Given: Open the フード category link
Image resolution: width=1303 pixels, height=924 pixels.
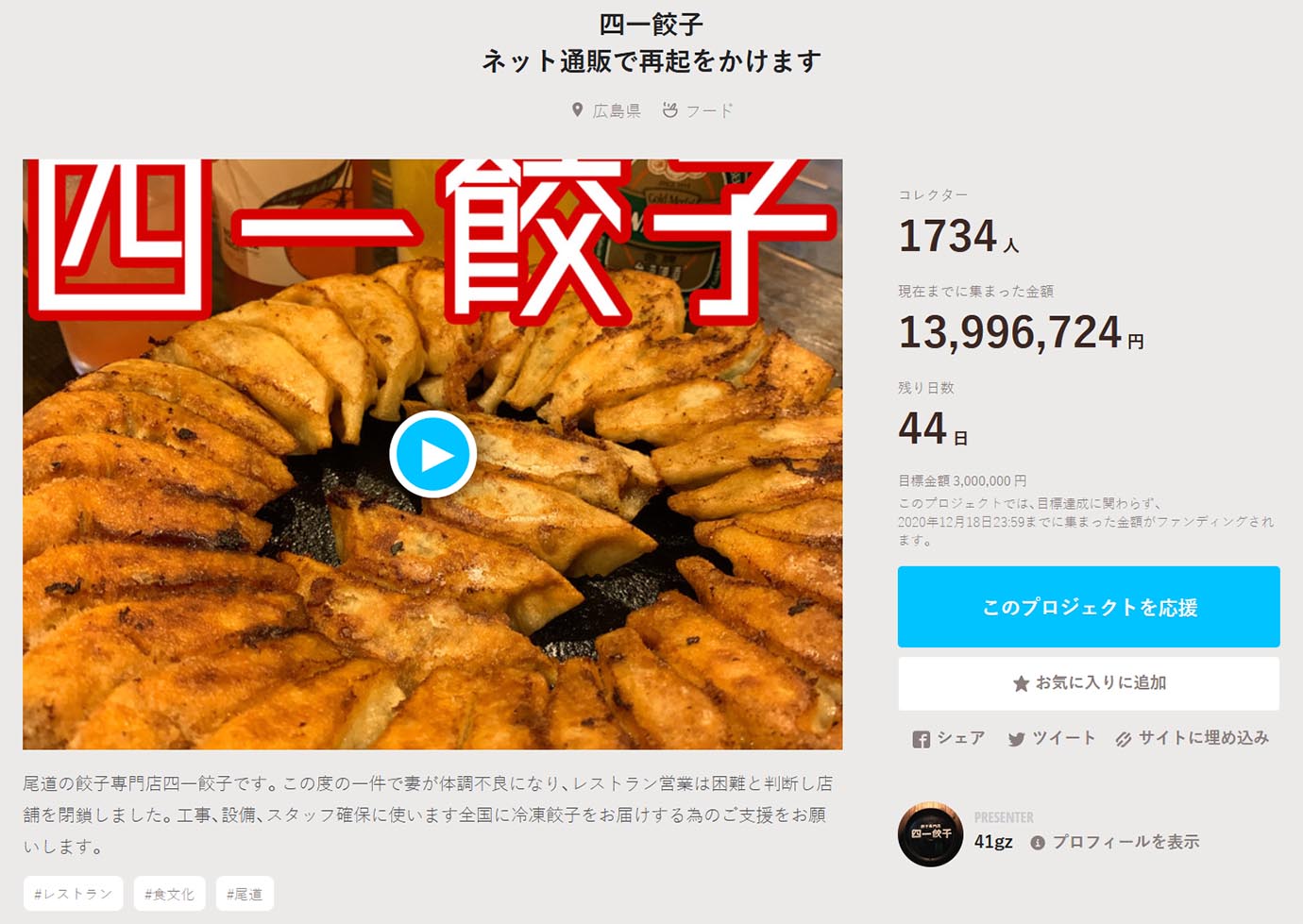Looking at the screenshot, I should tap(709, 110).
